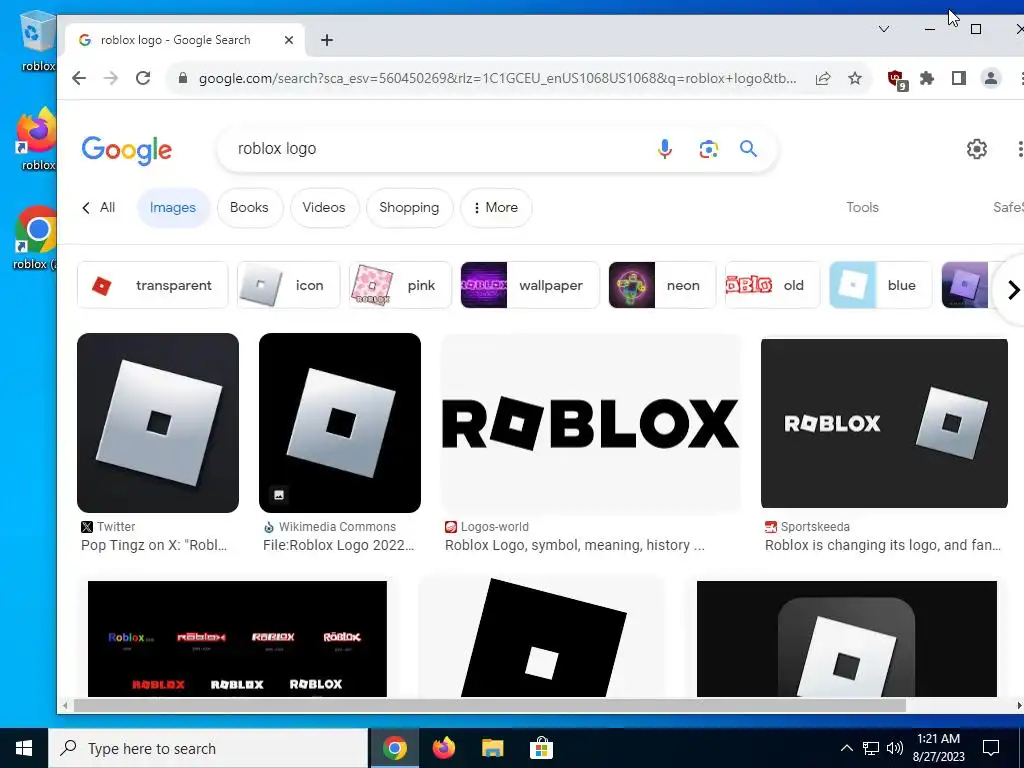Open the Sportskeeda Roblox logo image
This screenshot has height=768, width=1024.
tap(884, 423)
